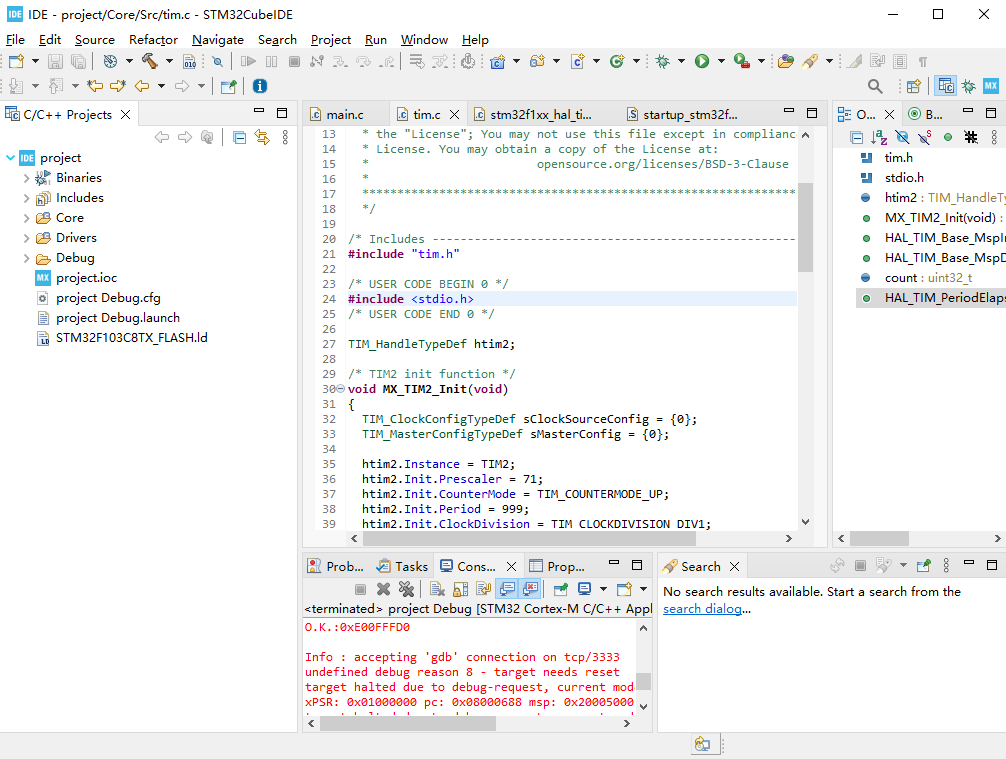Expand the Debug folder node

pyautogui.click(x=26, y=259)
